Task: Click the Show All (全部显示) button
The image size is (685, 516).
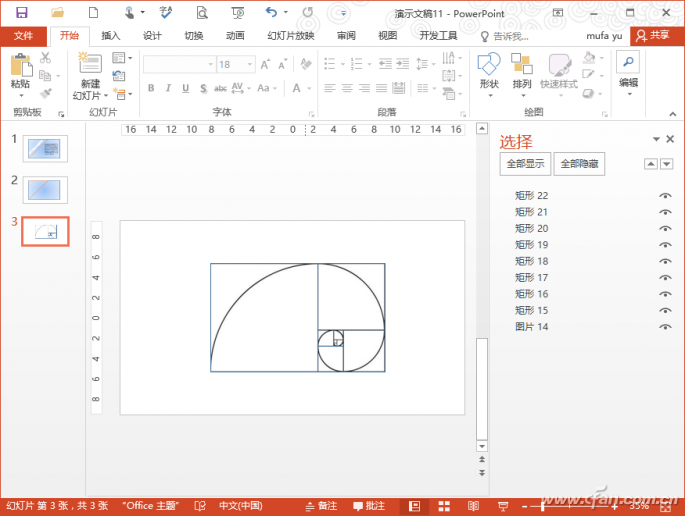Action: click(525, 164)
